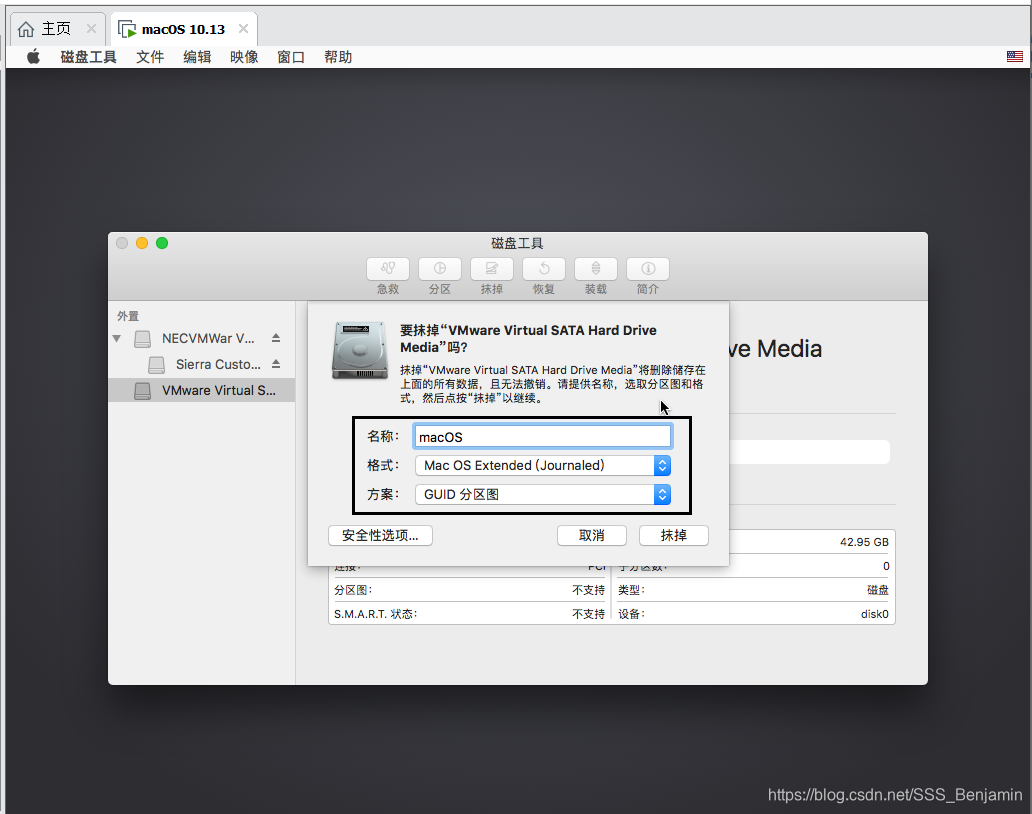1032x814 pixels.
Task: Click the Mount (装载) toolbar icon
Action: tap(596, 268)
